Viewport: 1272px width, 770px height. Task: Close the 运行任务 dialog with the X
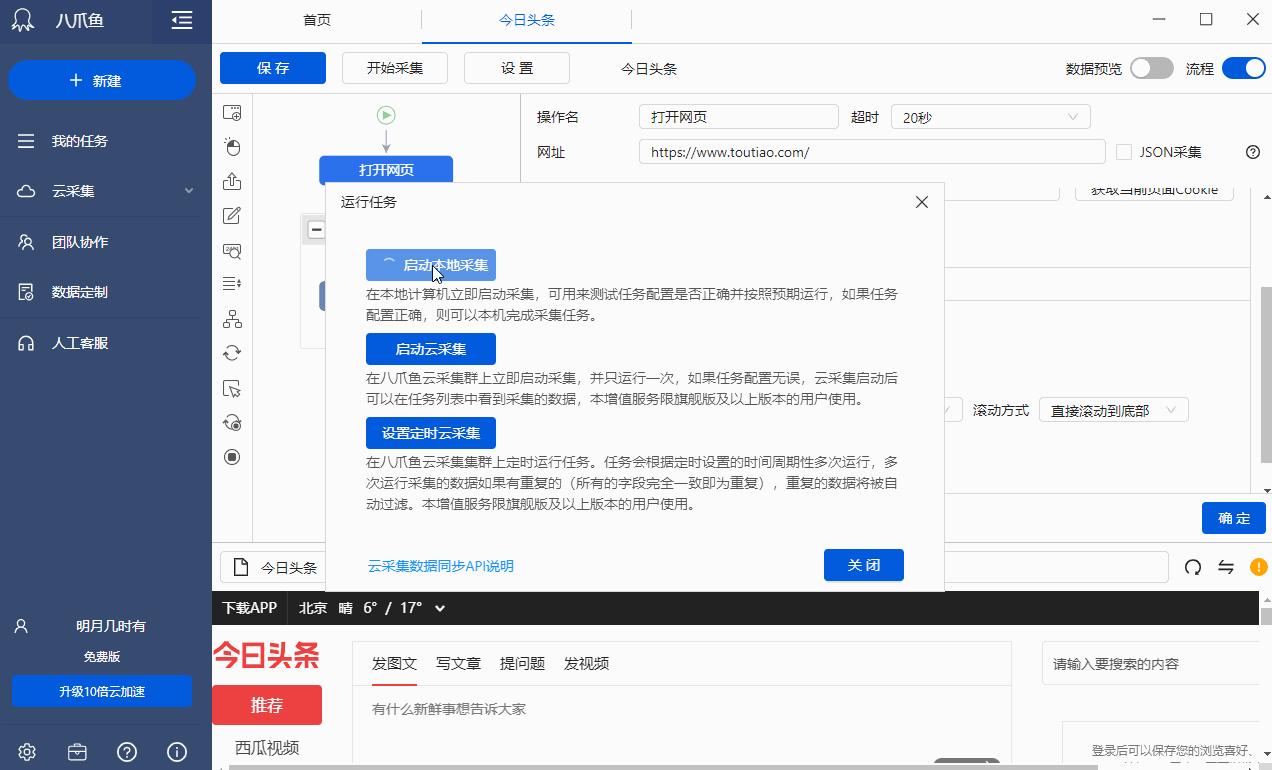922,202
